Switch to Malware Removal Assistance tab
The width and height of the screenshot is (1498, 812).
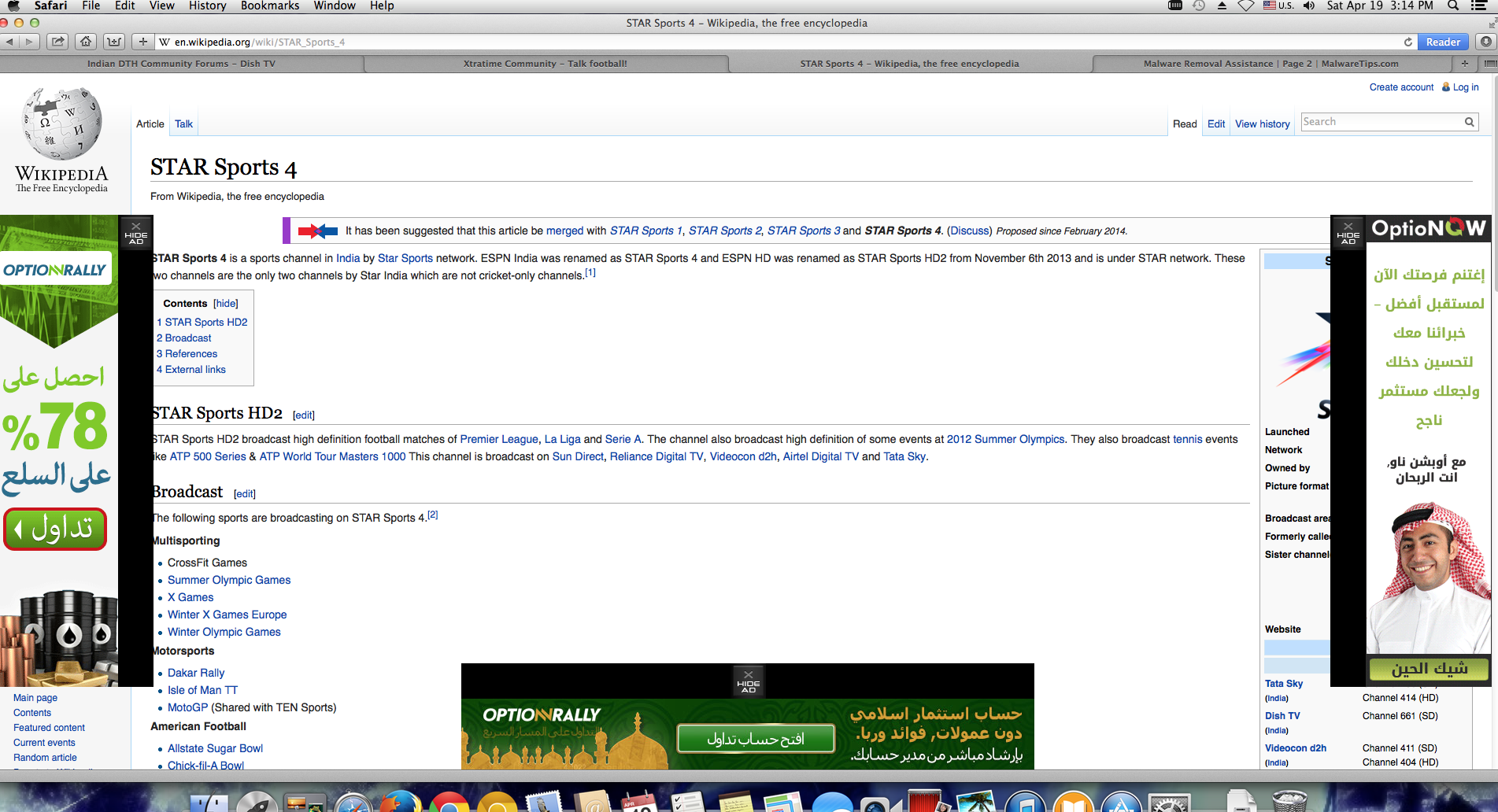[x=1271, y=64]
